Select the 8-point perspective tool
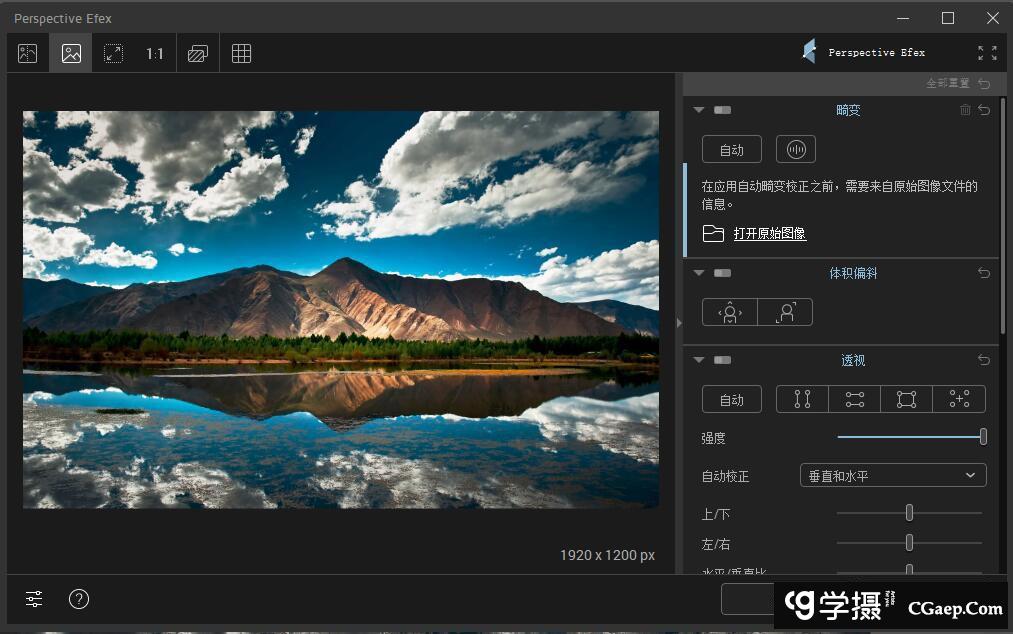This screenshot has width=1013, height=634. point(959,399)
